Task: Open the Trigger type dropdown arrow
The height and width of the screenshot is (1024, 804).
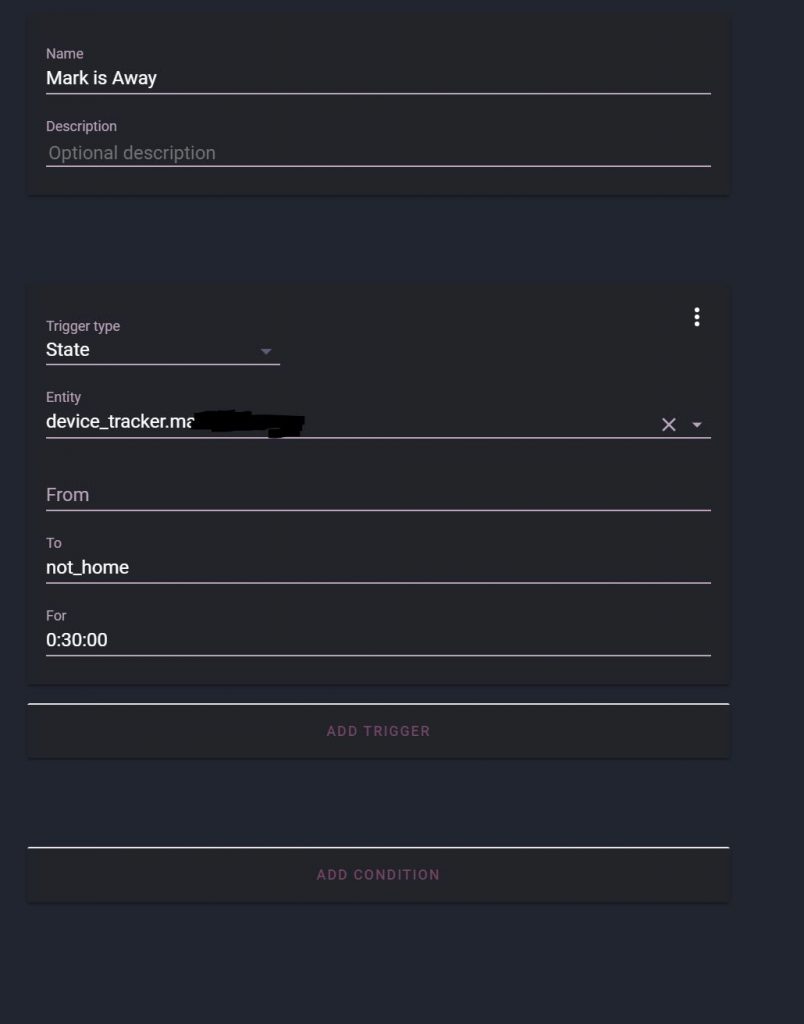Action: click(266, 351)
